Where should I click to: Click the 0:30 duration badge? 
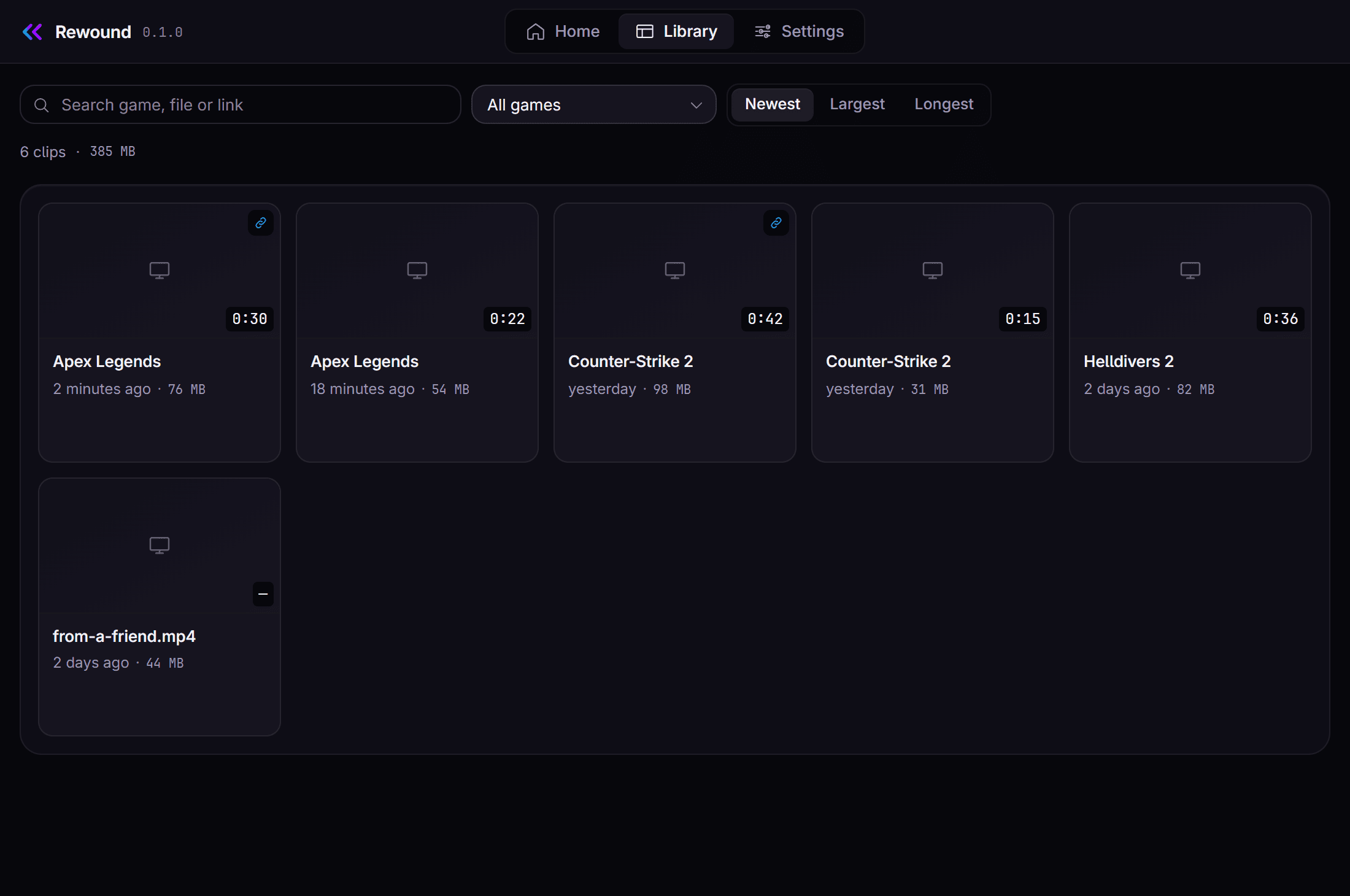click(x=250, y=319)
